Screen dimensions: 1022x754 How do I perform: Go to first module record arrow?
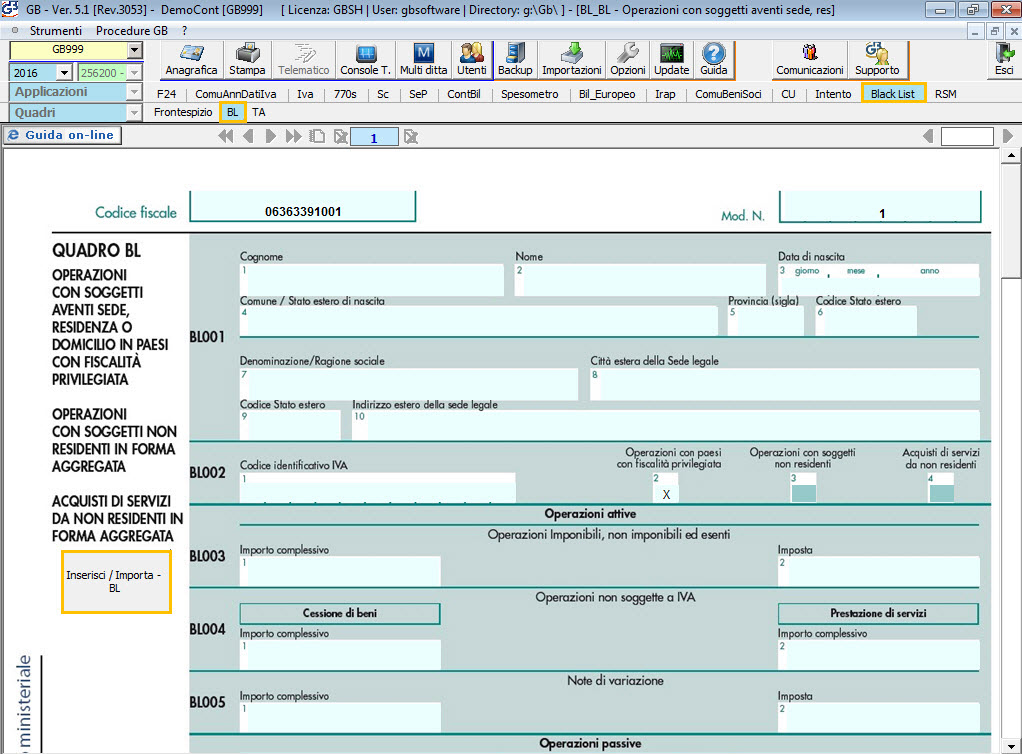(x=226, y=136)
